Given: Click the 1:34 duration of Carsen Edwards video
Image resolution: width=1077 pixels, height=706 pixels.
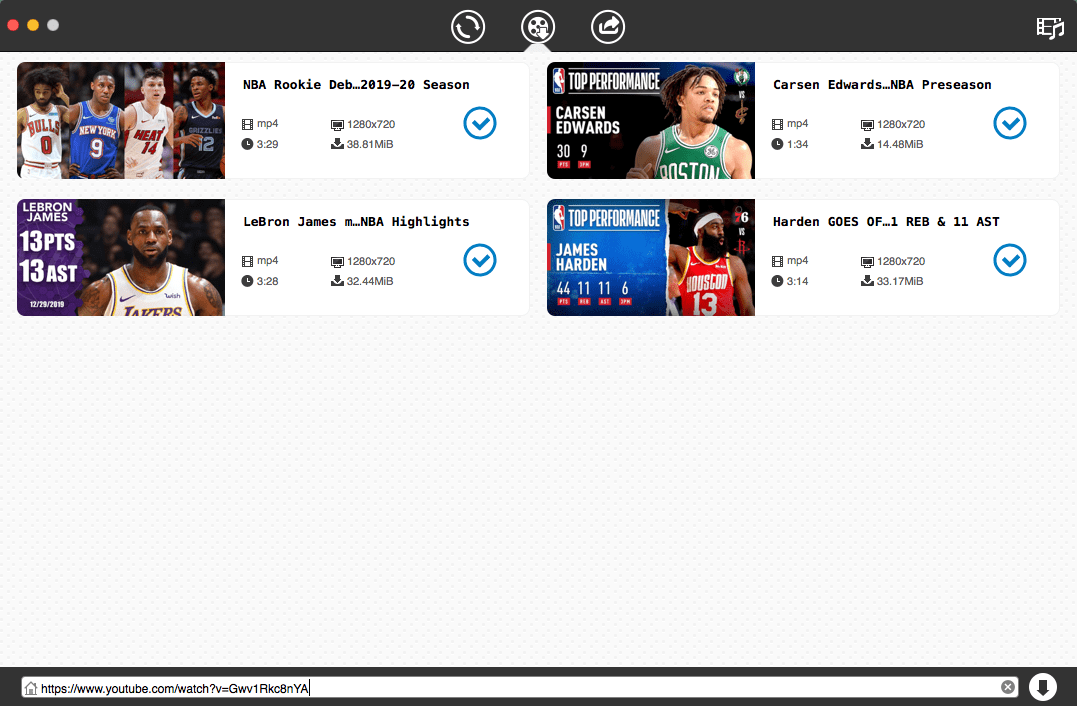Looking at the screenshot, I should (797, 144).
